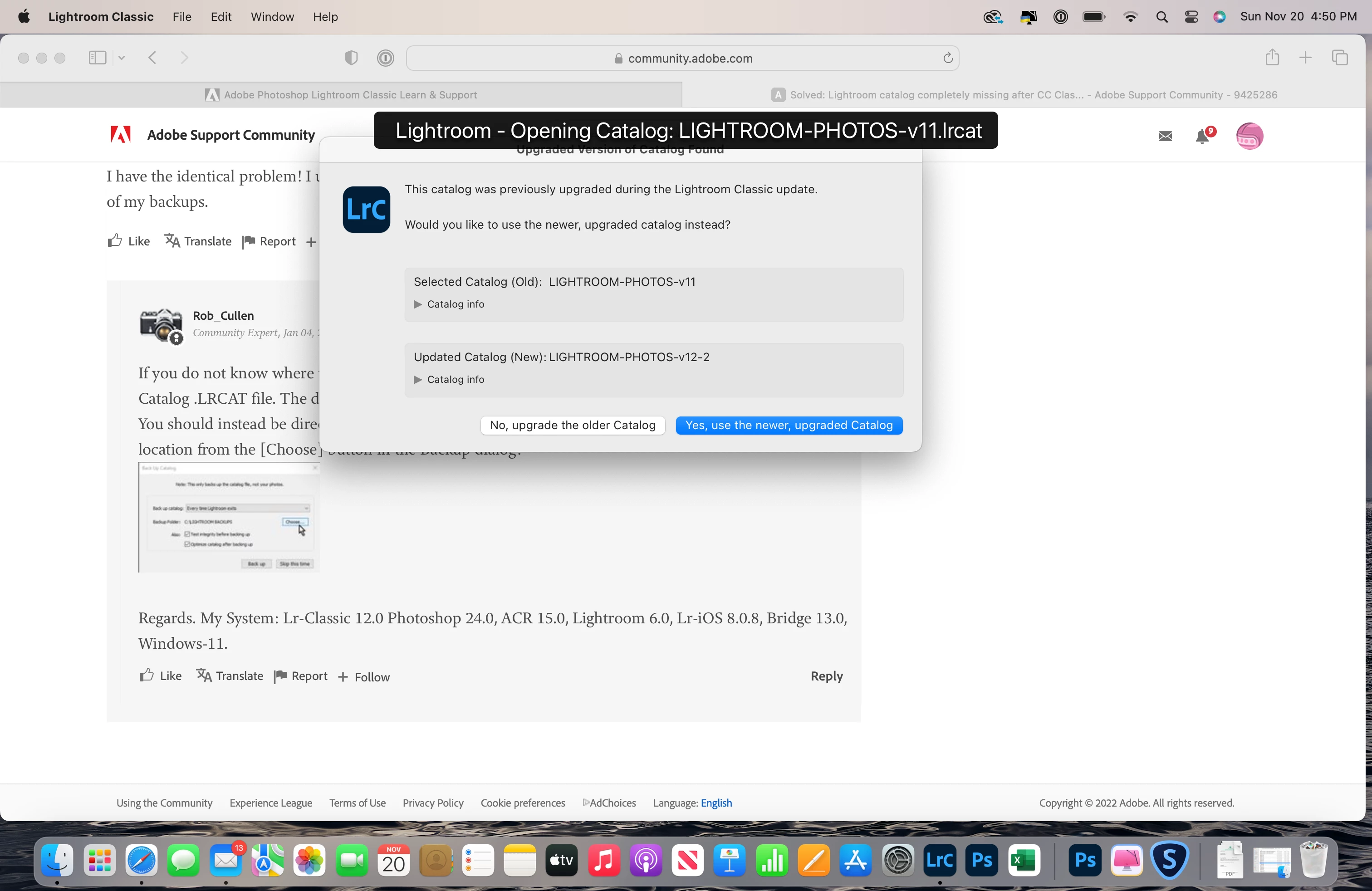Click the Reply link on Rob_Cullen's post
This screenshot has height=891, width=1372.
click(826, 676)
